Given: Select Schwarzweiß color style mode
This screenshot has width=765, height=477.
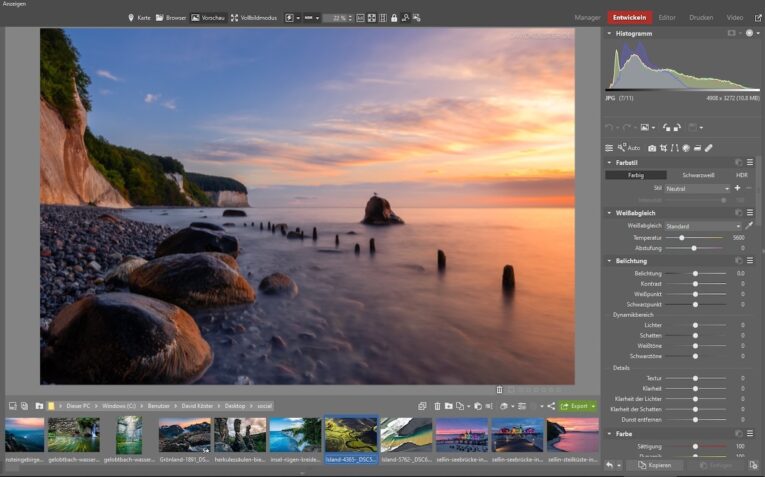Looking at the screenshot, I should [698, 175].
